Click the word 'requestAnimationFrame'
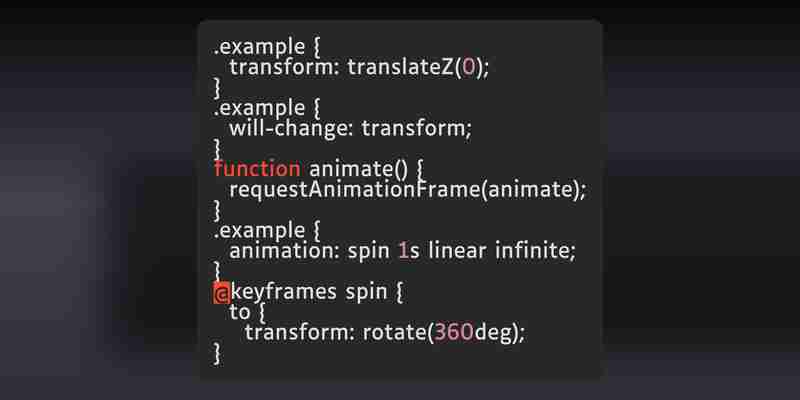 [x=355, y=190]
